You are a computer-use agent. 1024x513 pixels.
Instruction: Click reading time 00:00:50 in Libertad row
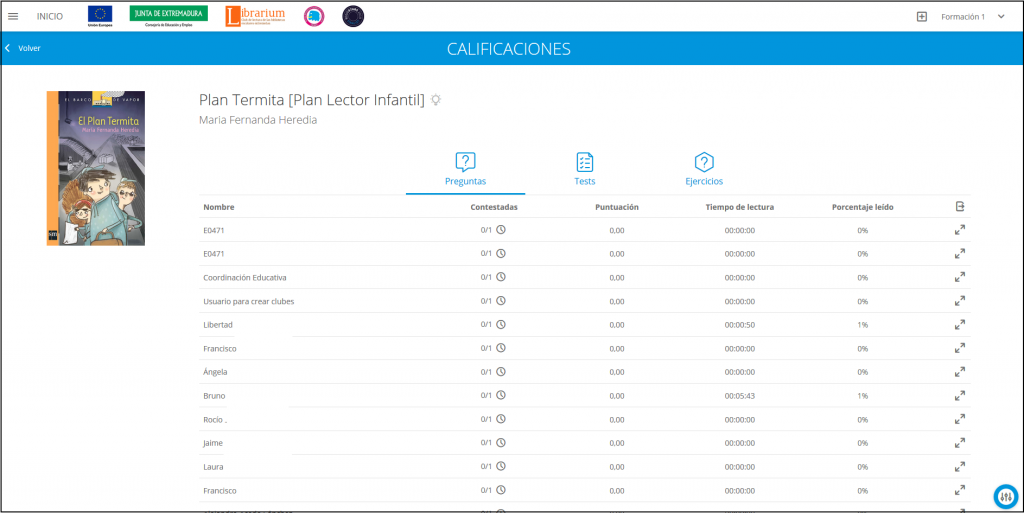[x=740, y=324]
